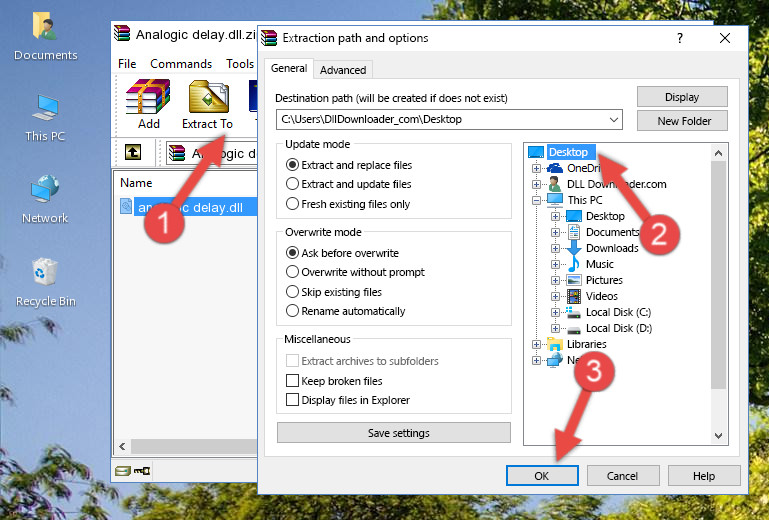Click the dialog's question mark help button
The width and height of the screenshot is (769, 520).
coord(680,38)
